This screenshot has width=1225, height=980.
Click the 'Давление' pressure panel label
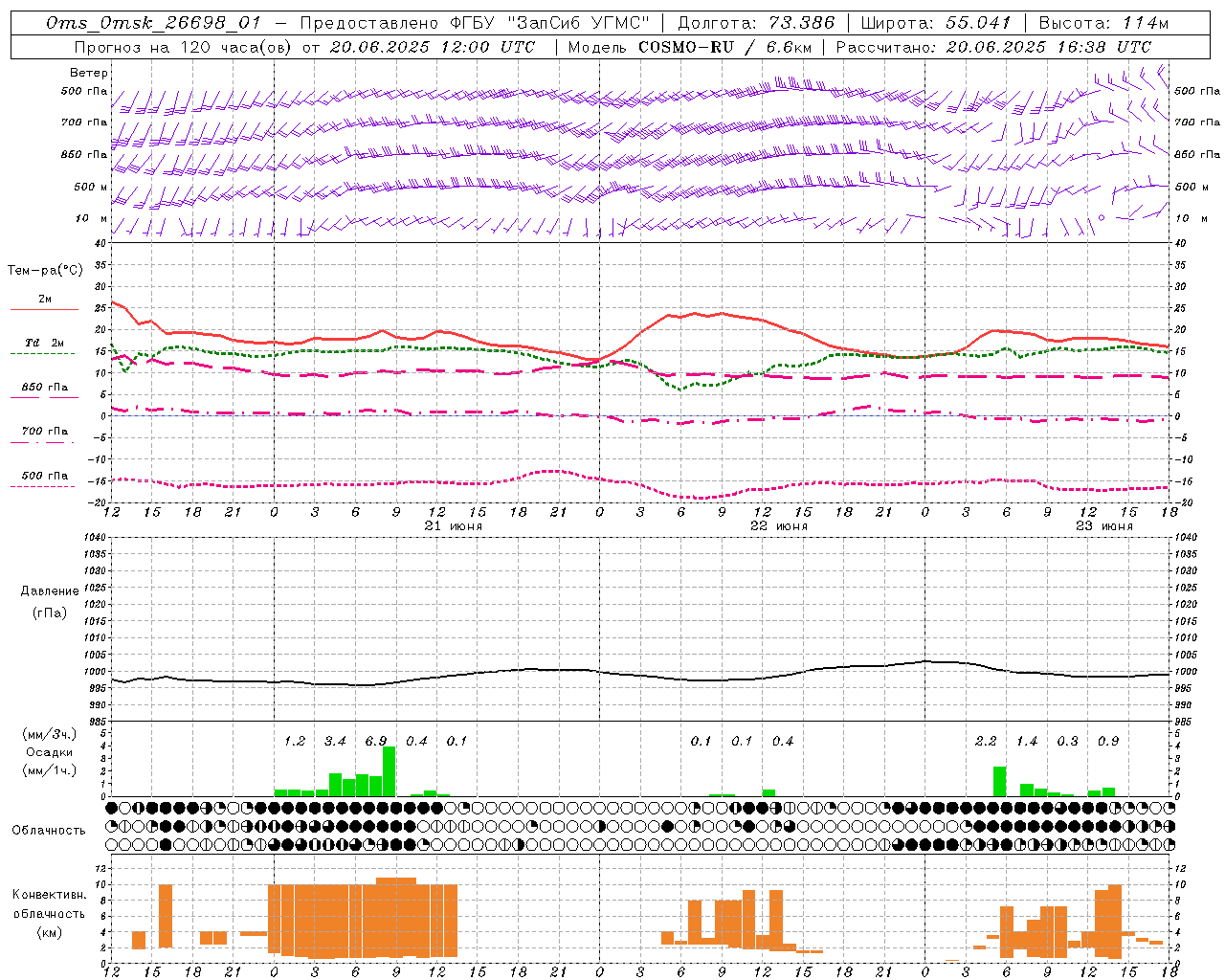(50, 591)
